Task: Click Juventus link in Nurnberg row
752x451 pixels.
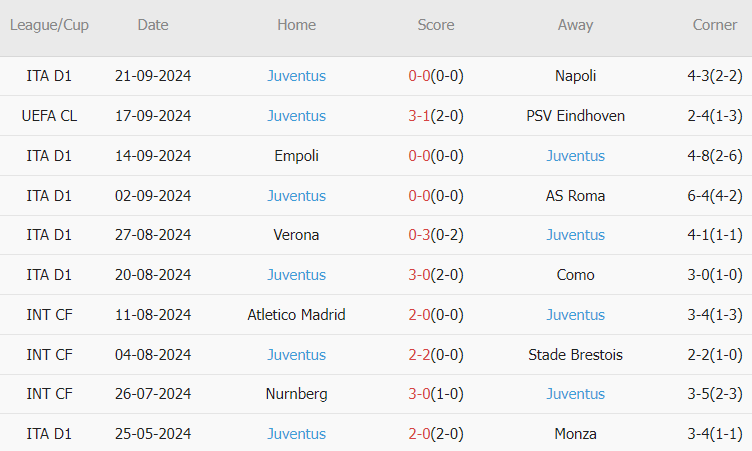Action: (575, 394)
